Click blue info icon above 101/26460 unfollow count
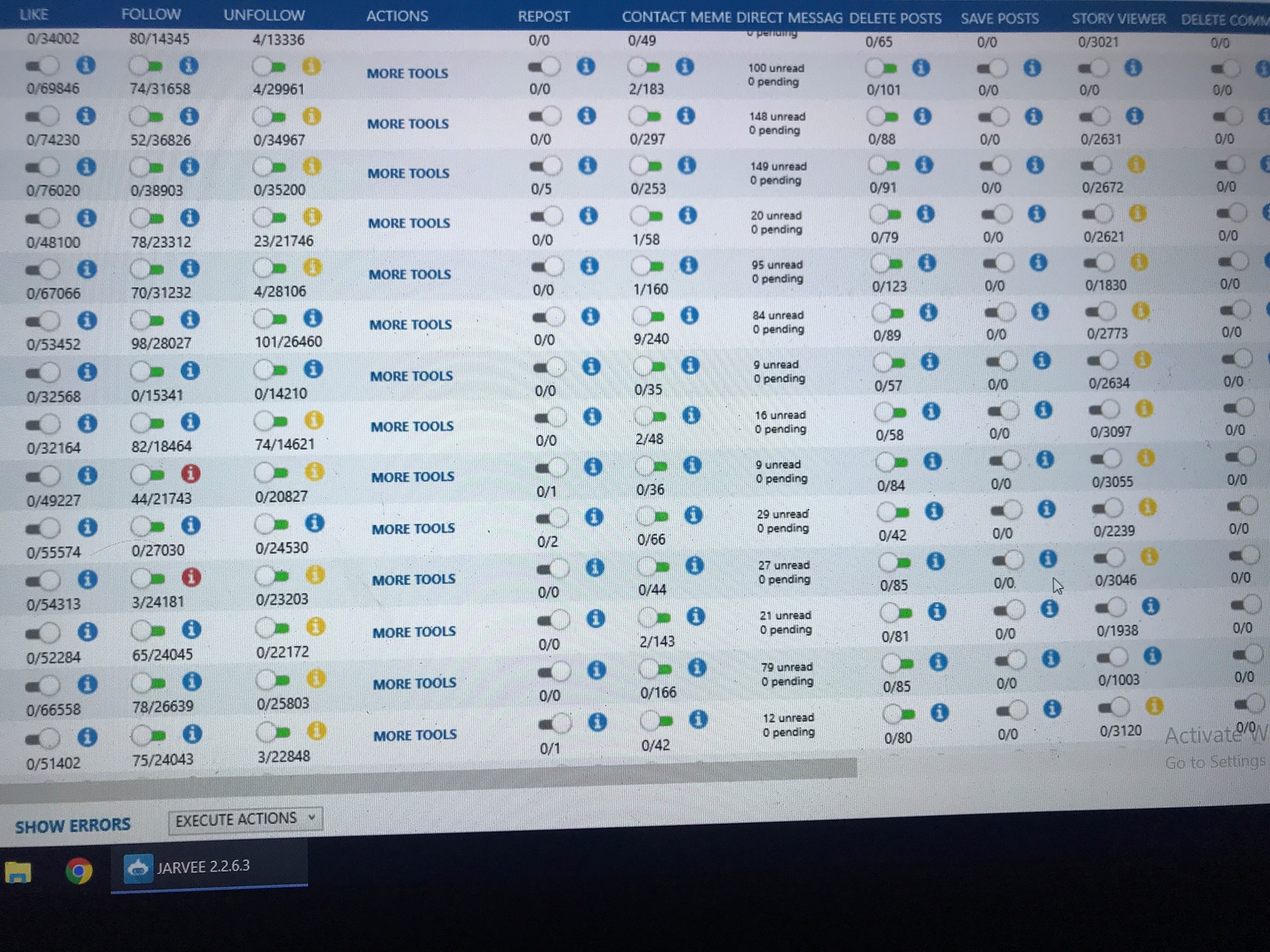 [x=313, y=319]
